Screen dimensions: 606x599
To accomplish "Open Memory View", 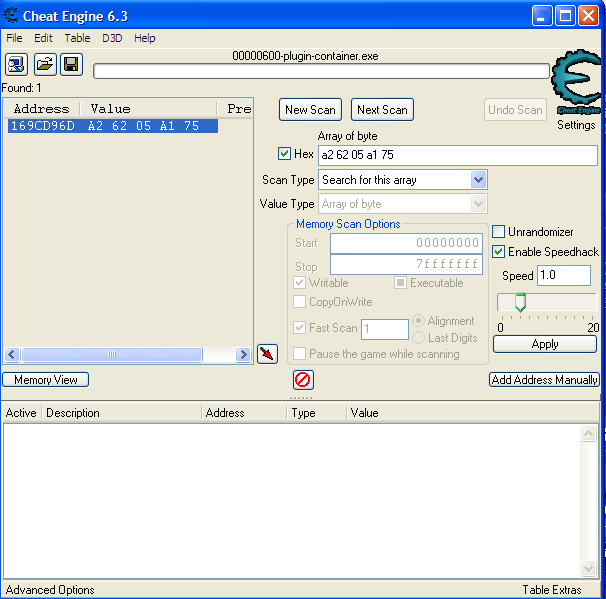I will [46, 379].
